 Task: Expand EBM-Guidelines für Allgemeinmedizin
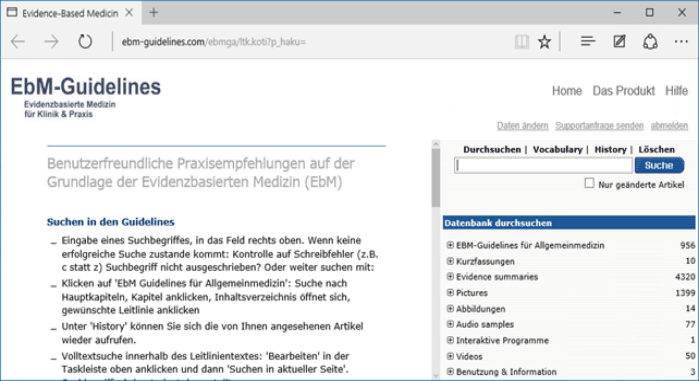[450, 245]
